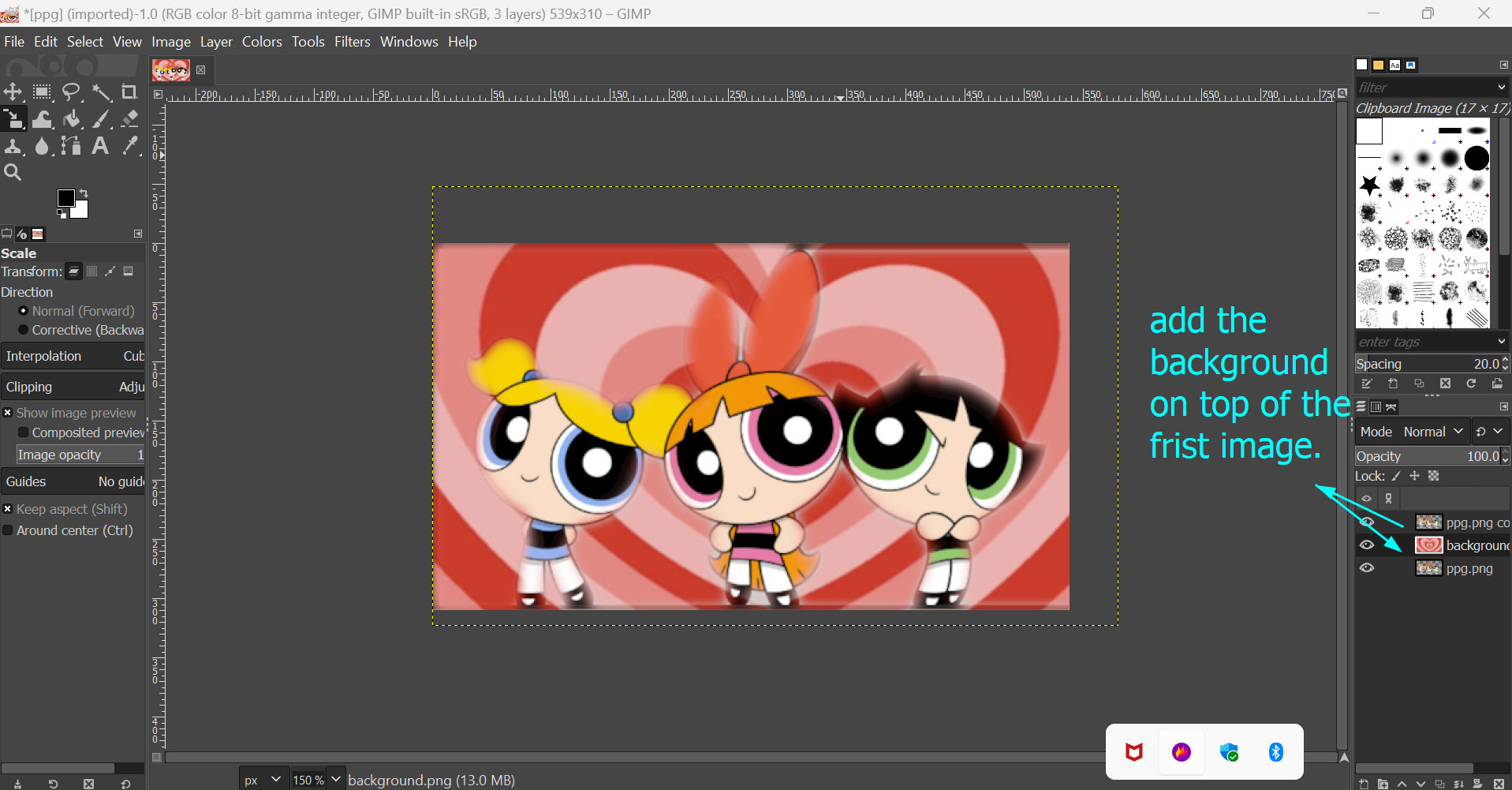Select the Rectangle Select tool
The width and height of the screenshot is (1512, 790).
coord(43,92)
